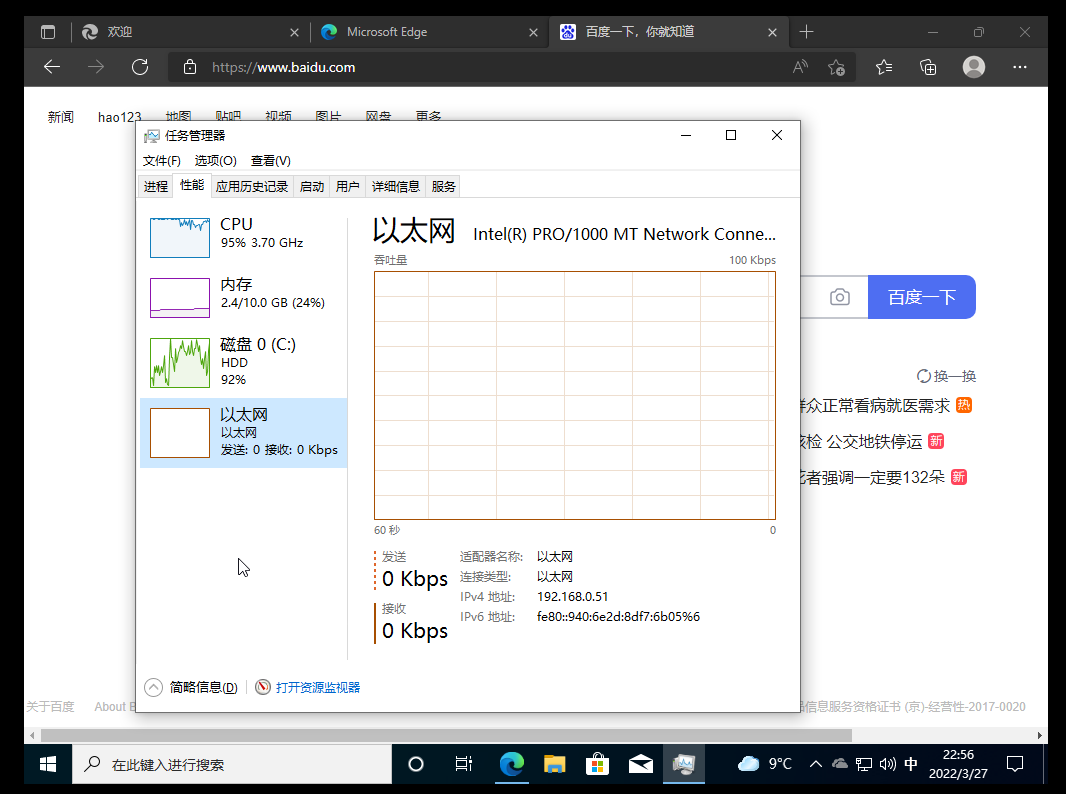
Task: Click the 换一换 refresh link
Action: (946, 375)
